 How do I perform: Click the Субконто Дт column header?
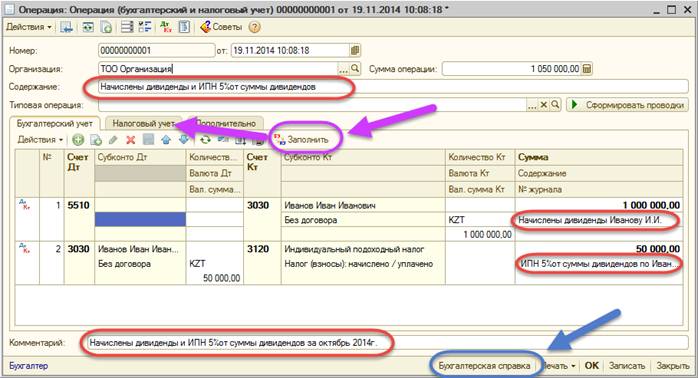(x=140, y=157)
